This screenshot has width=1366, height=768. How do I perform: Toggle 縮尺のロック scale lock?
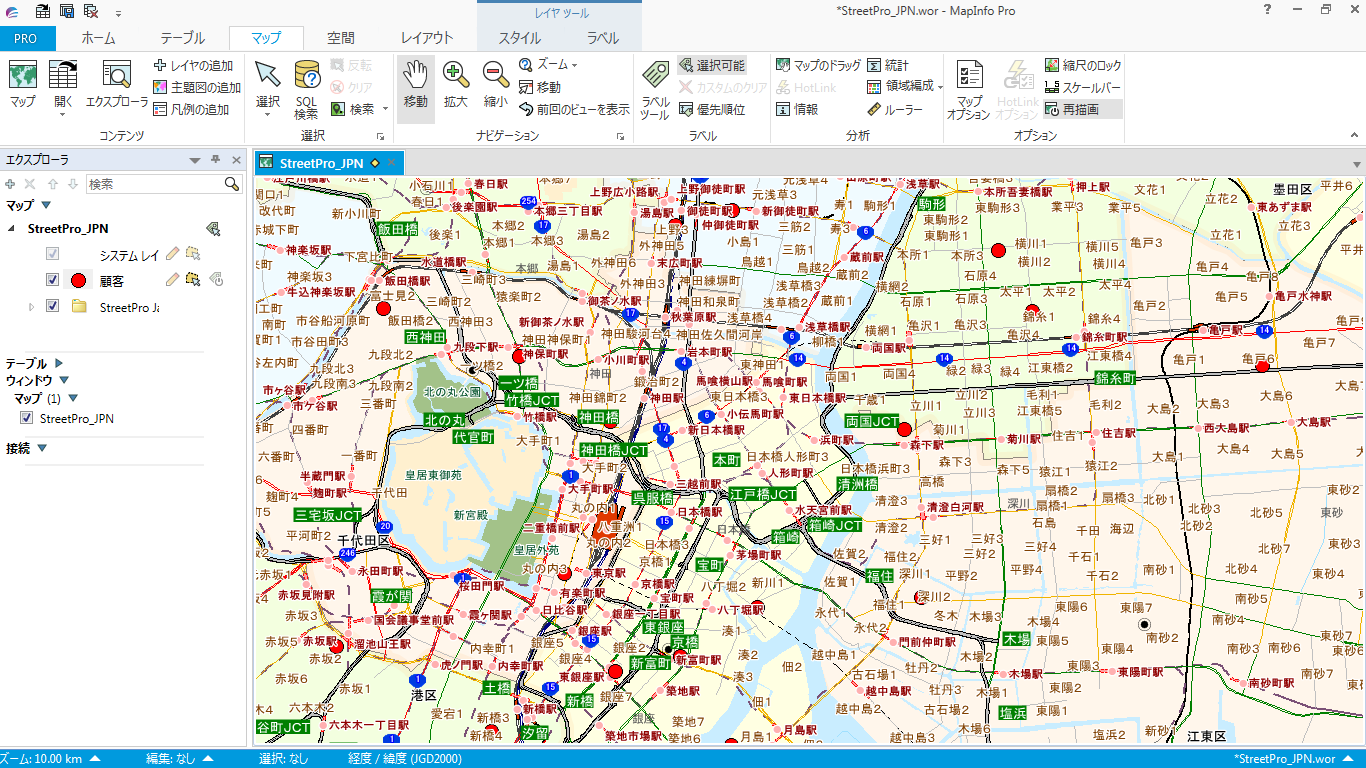pos(1083,65)
